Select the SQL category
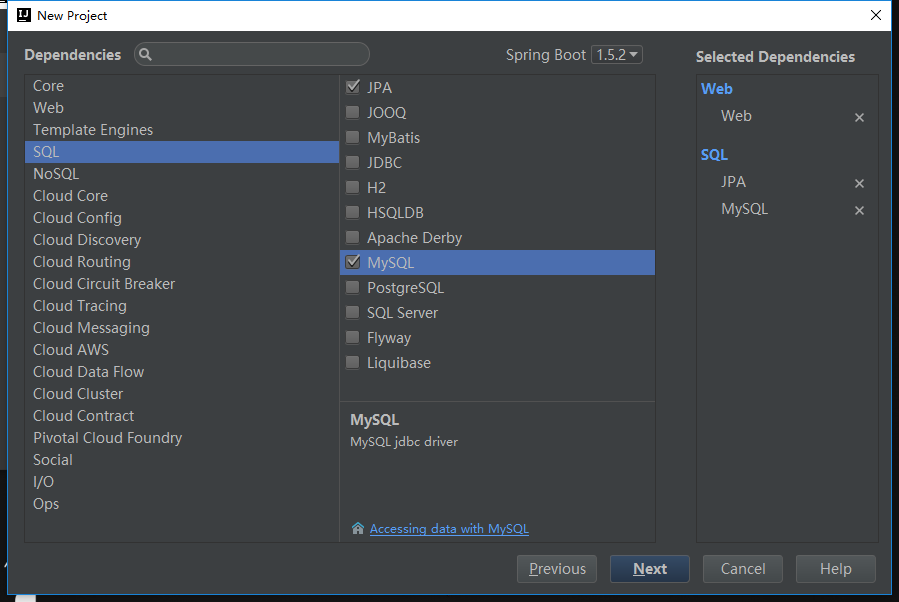 pyautogui.click(x=182, y=152)
